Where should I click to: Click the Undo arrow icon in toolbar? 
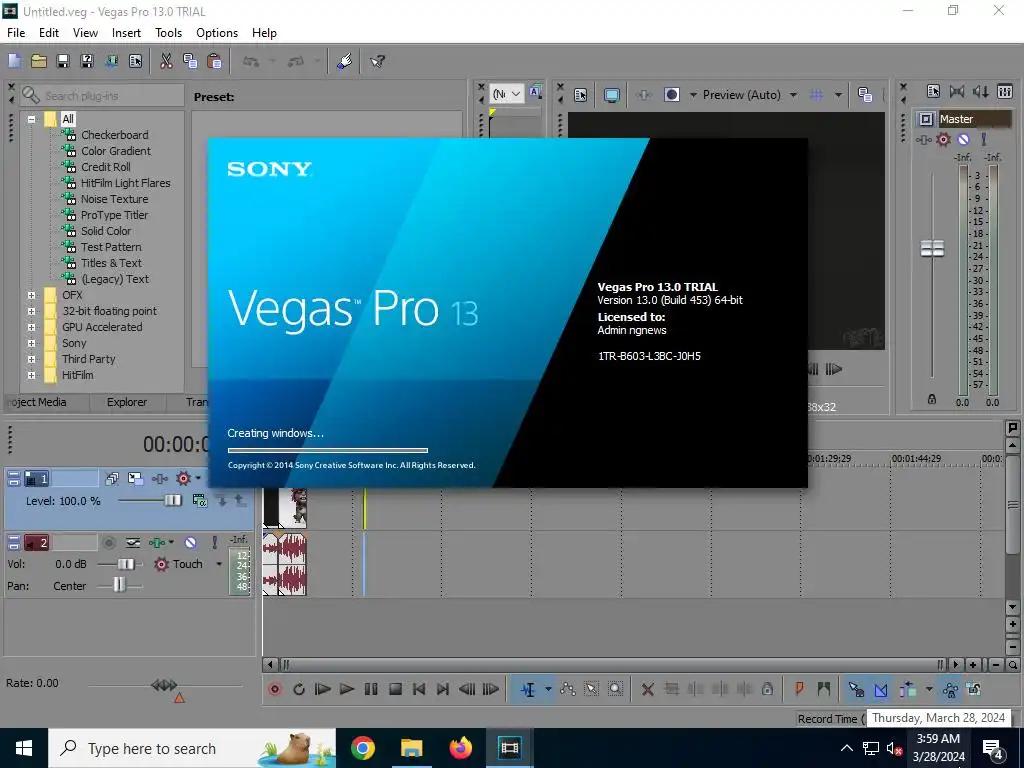point(251,61)
